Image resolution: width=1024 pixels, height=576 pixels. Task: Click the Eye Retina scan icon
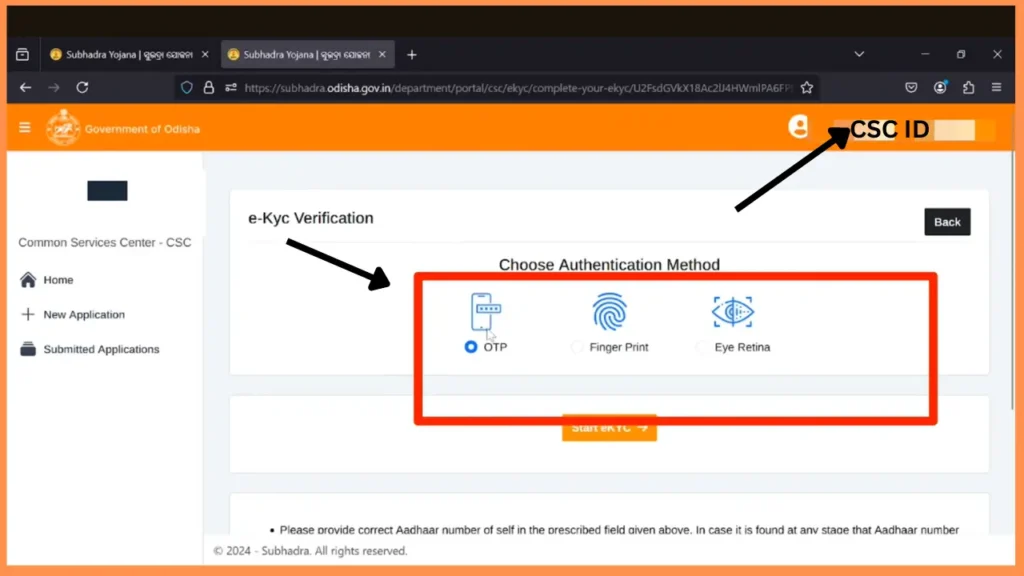(733, 312)
